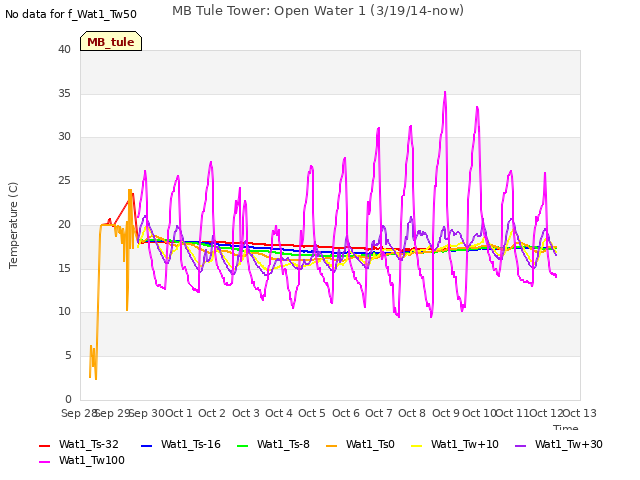Click the Wat1_Ts-16 legend entry
The image size is (640, 480).
pos(180,444)
